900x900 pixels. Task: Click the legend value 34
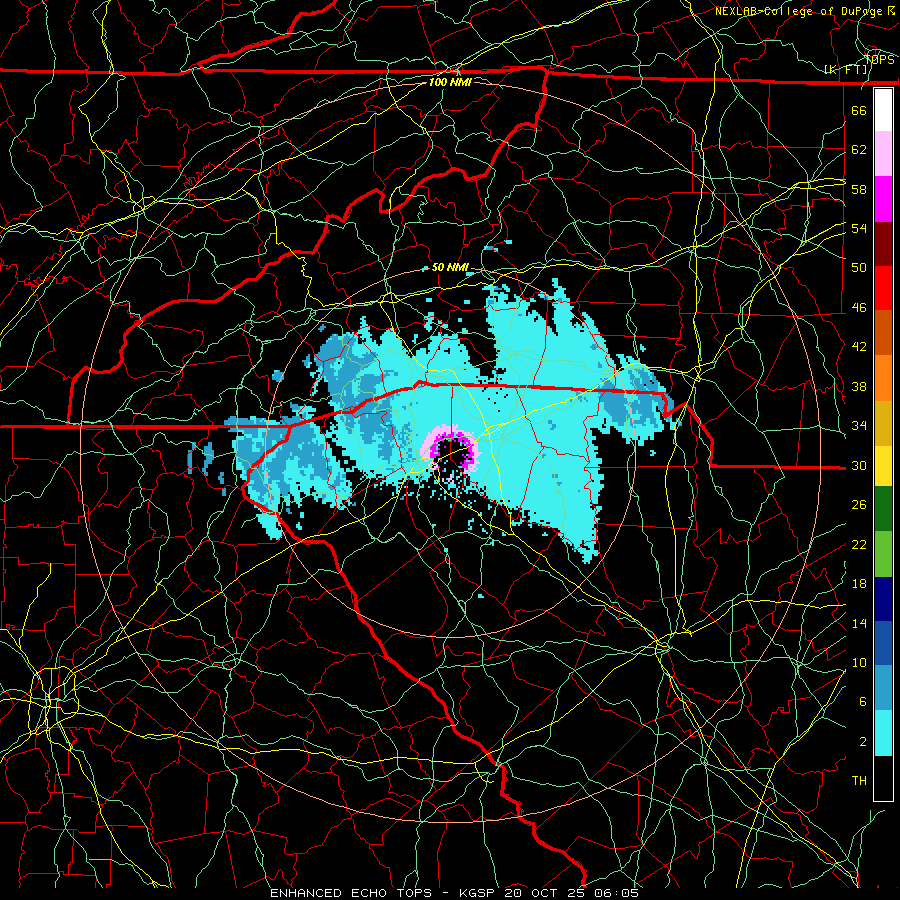click(x=859, y=426)
